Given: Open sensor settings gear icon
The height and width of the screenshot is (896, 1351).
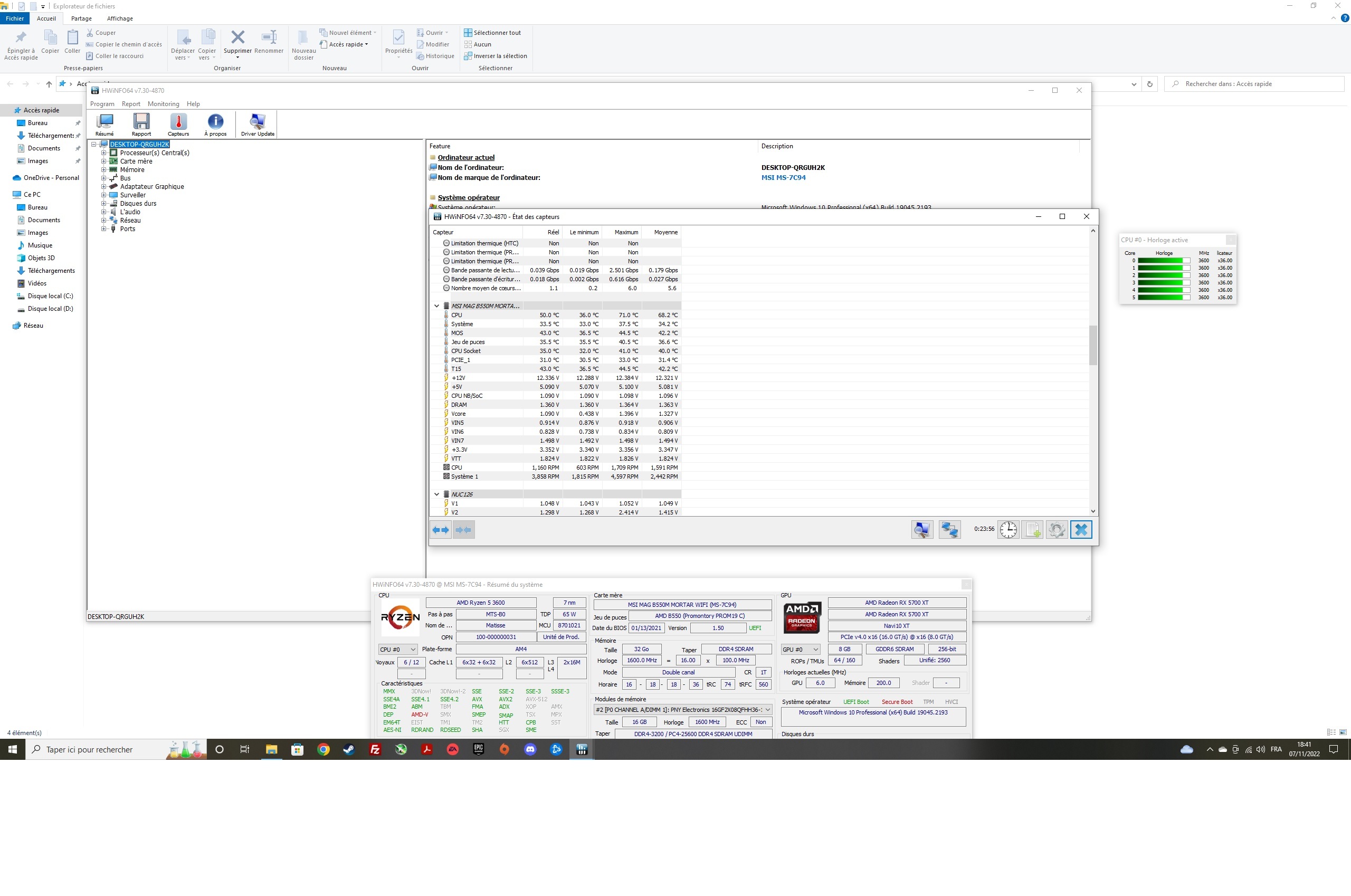Looking at the screenshot, I should 1057,530.
